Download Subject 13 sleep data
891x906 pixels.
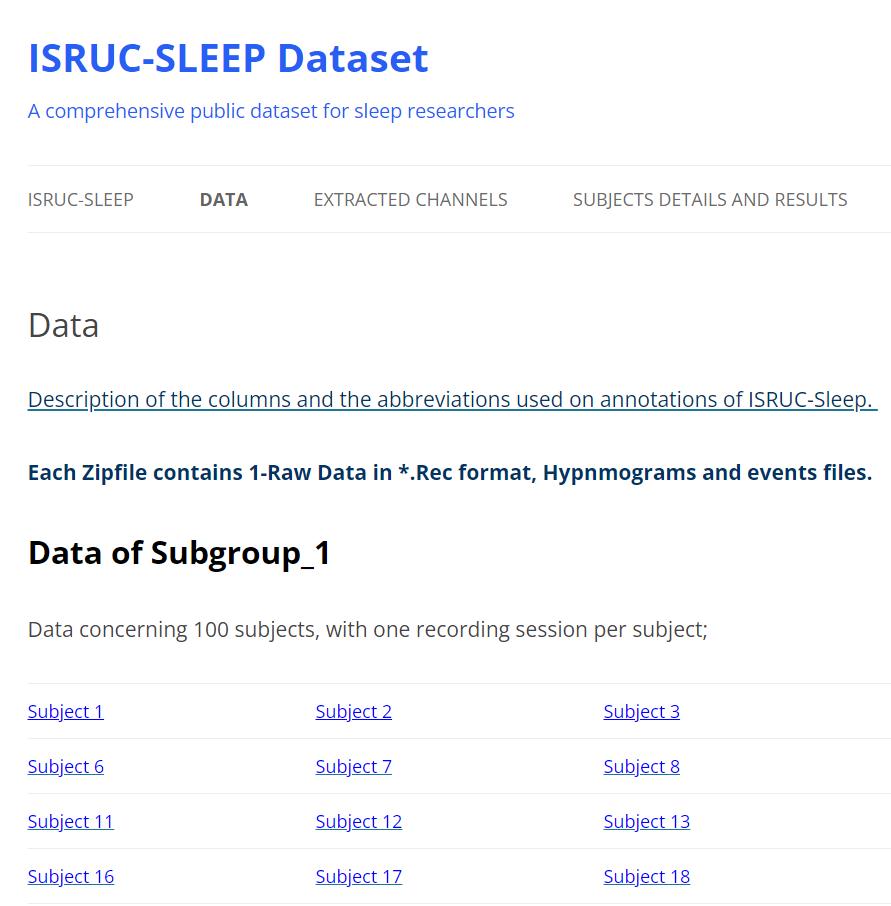click(646, 821)
